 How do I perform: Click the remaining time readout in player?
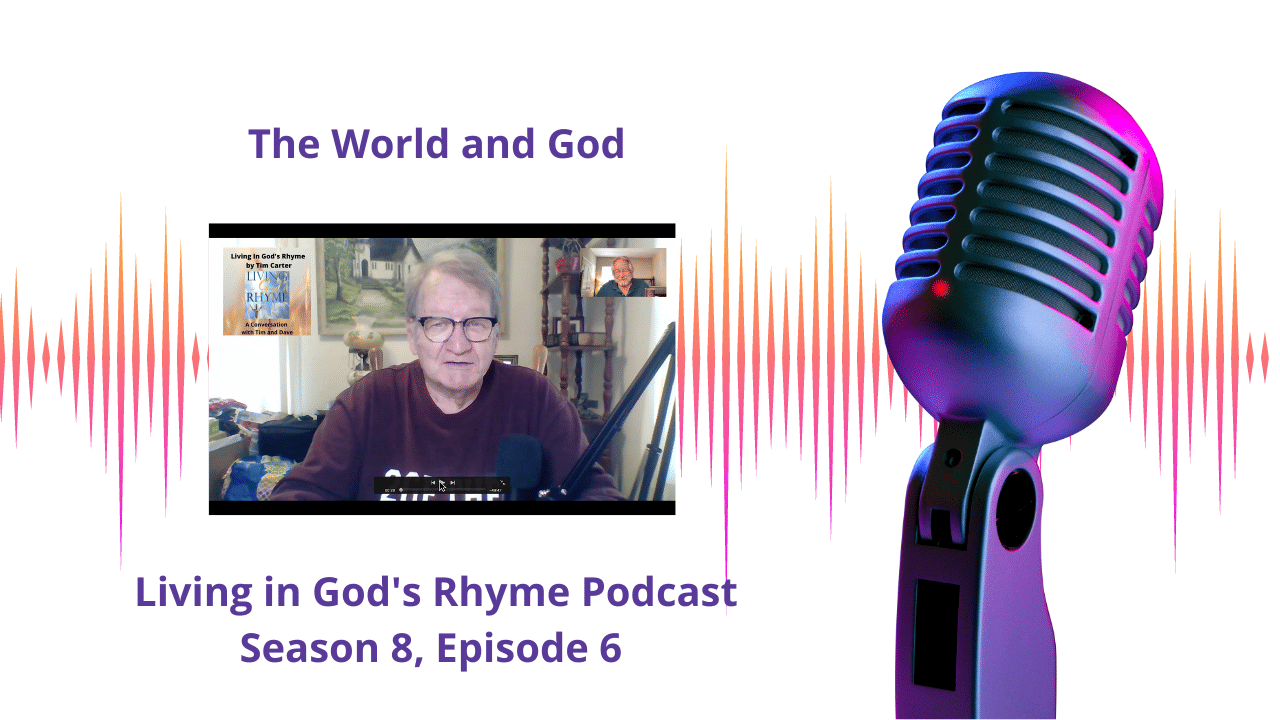pyautogui.click(x=495, y=491)
